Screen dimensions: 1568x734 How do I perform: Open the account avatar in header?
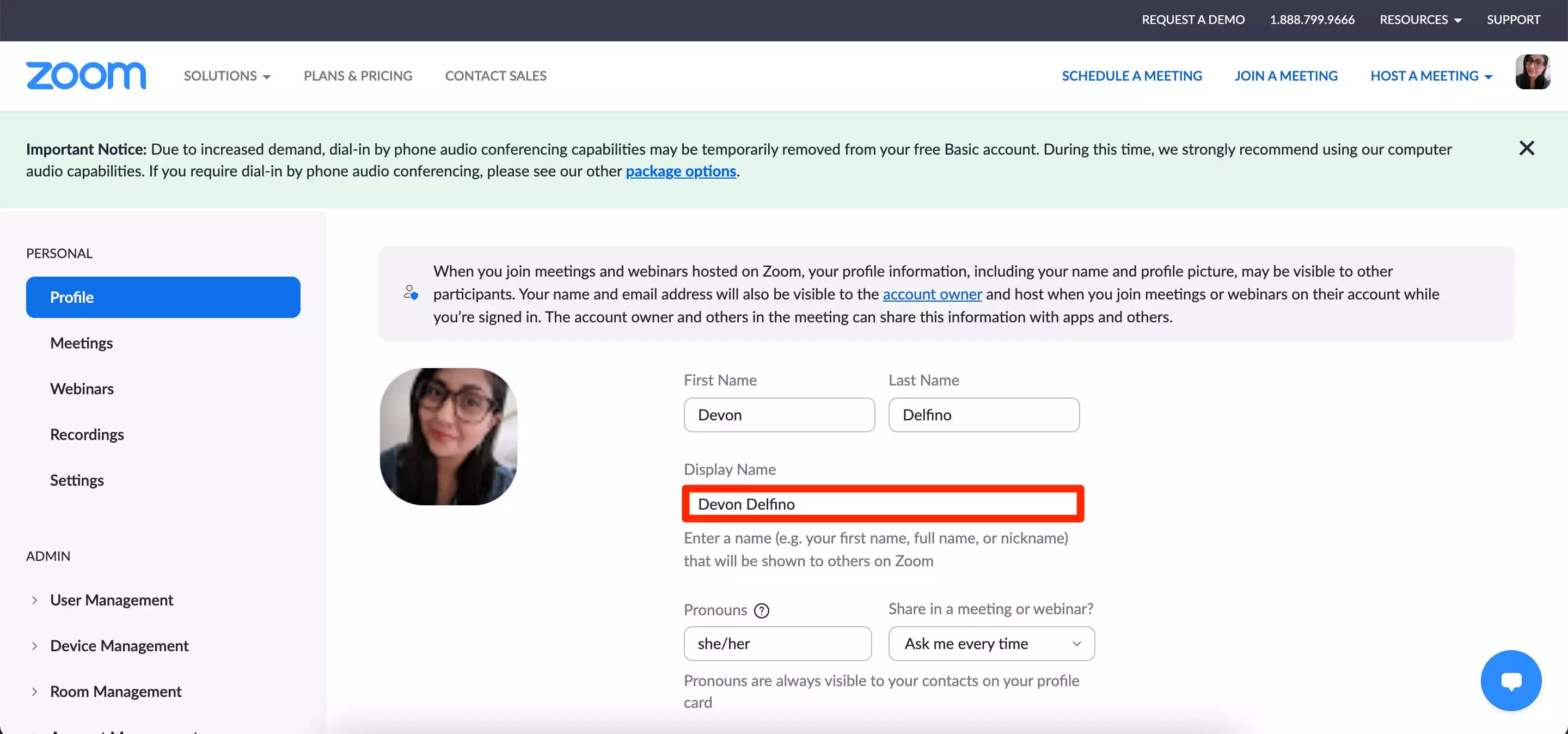tap(1532, 72)
